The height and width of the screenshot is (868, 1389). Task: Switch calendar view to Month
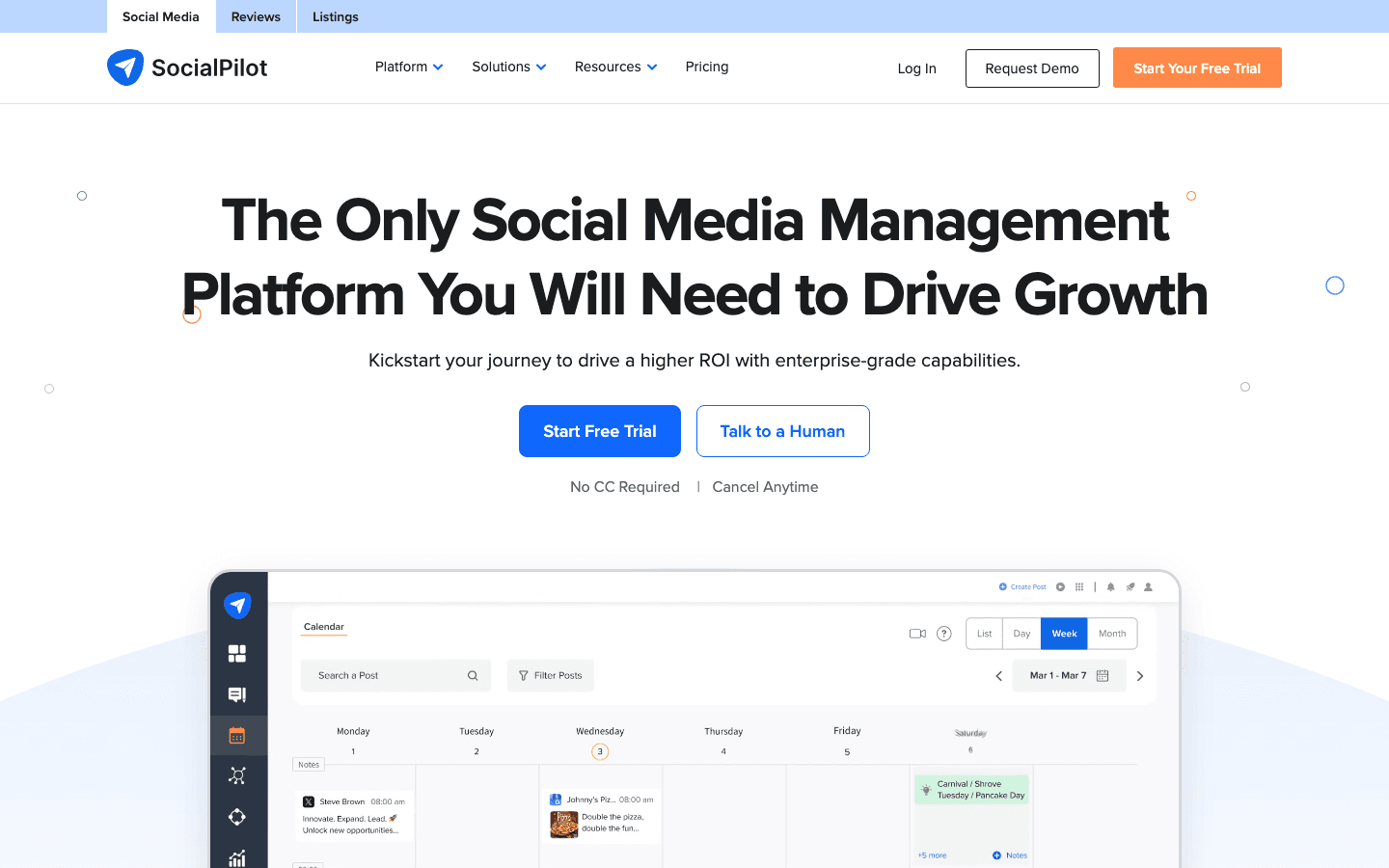coord(1112,634)
